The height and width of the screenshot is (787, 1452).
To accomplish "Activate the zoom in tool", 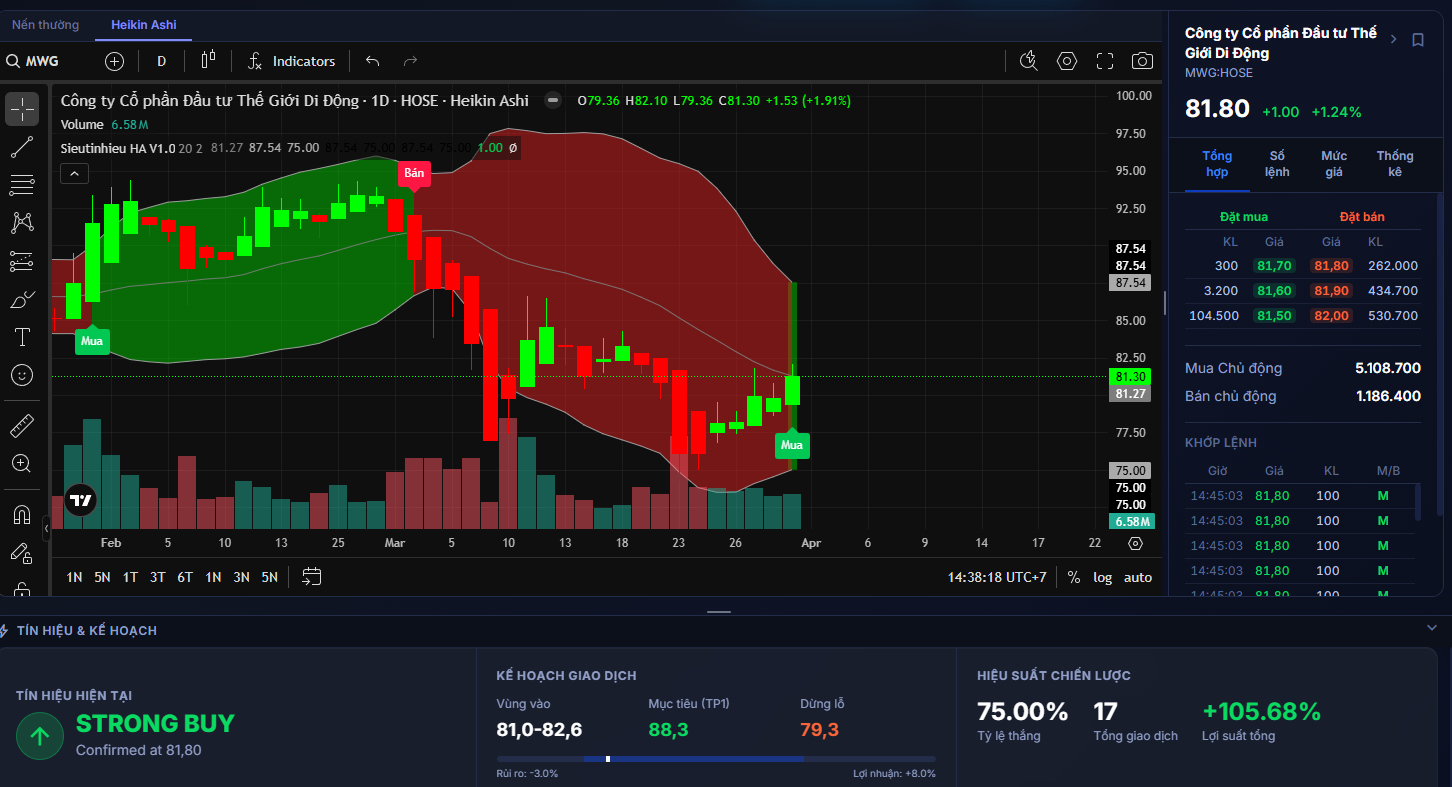I will pos(22,464).
